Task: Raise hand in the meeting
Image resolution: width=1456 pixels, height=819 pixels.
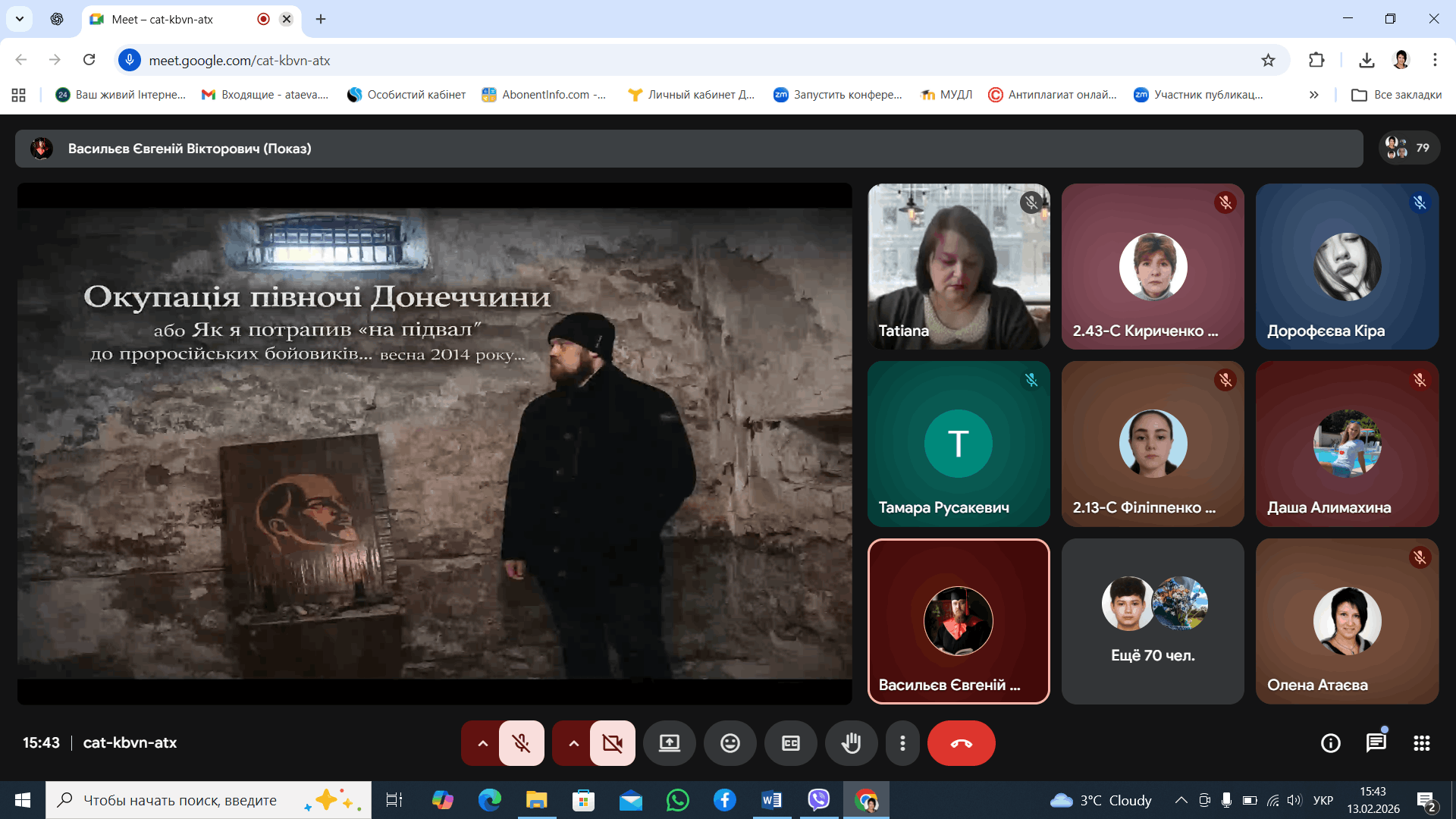Action: coord(851,743)
